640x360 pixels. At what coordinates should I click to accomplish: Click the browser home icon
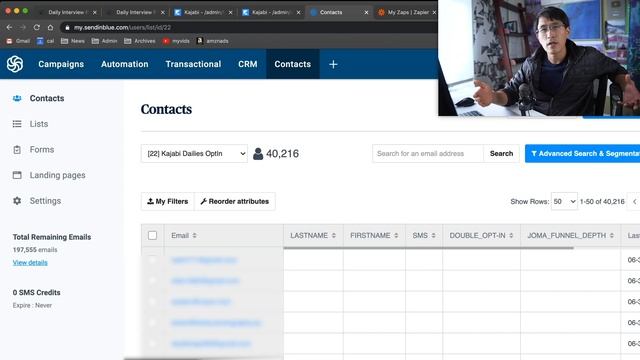(50, 27)
